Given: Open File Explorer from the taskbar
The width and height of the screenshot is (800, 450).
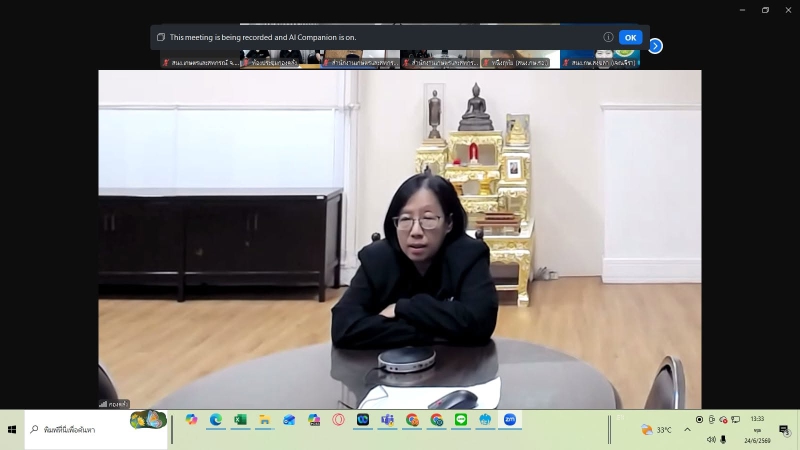Looking at the screenshot, I should tap(265, 420).
